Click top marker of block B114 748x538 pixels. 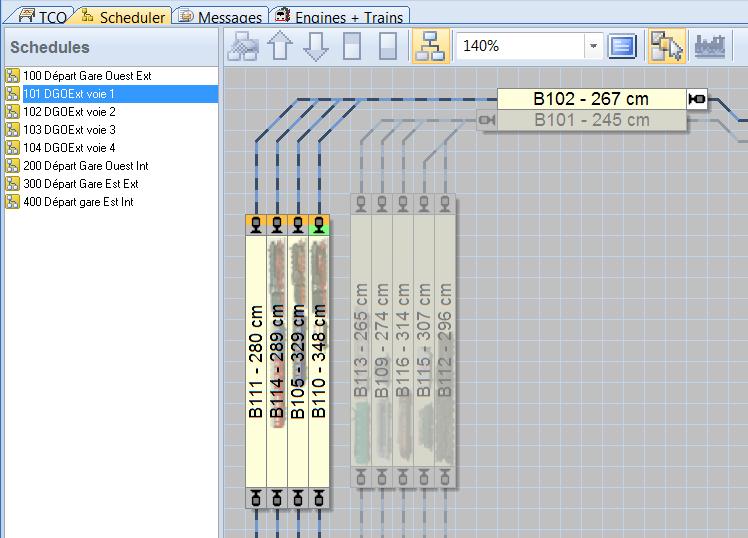277,225
